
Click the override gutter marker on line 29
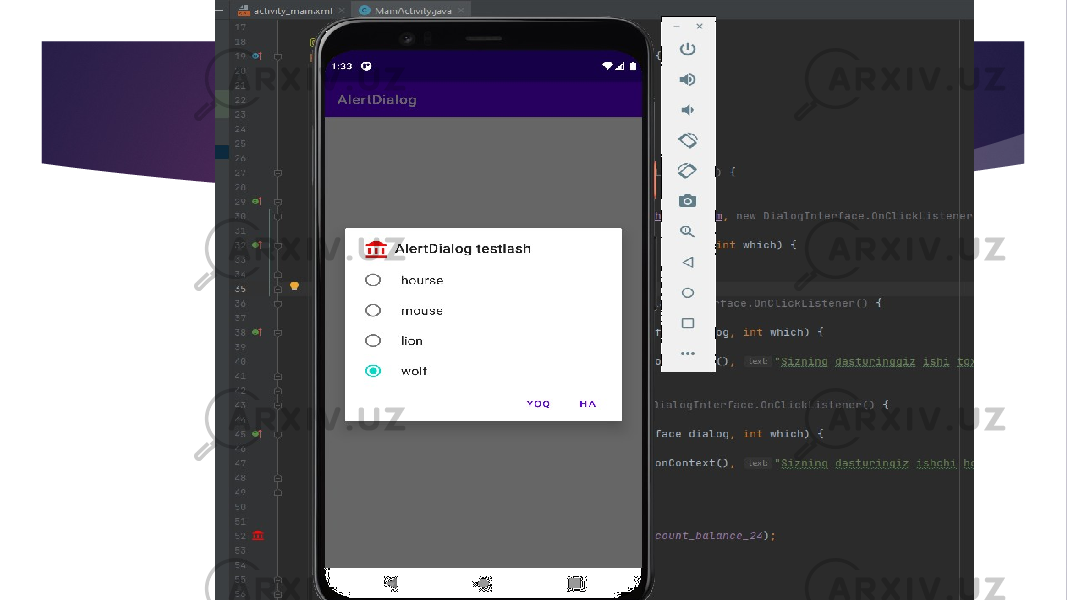[x=257, y=201]
